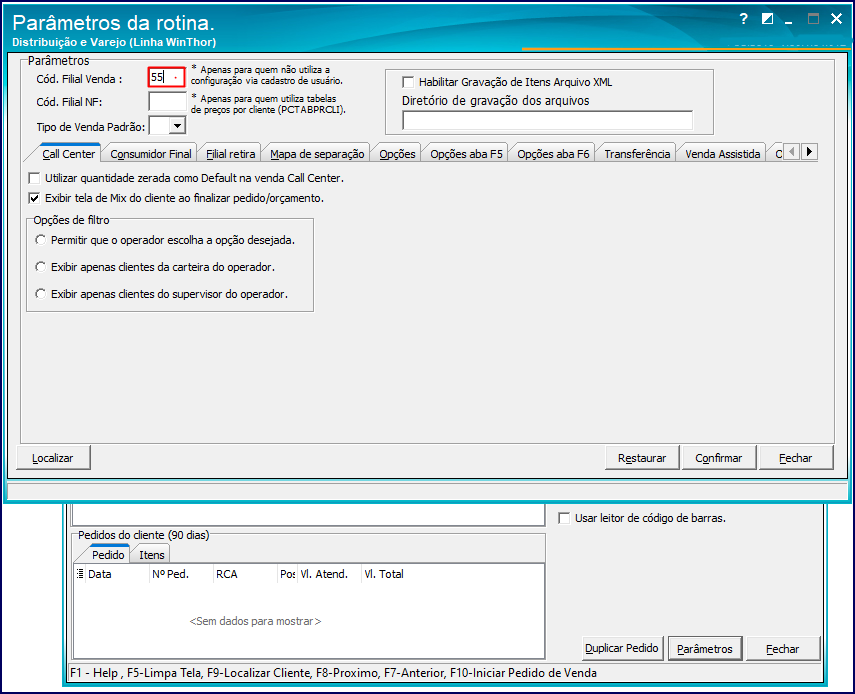Click the contrast square icon in title bar

767,19
